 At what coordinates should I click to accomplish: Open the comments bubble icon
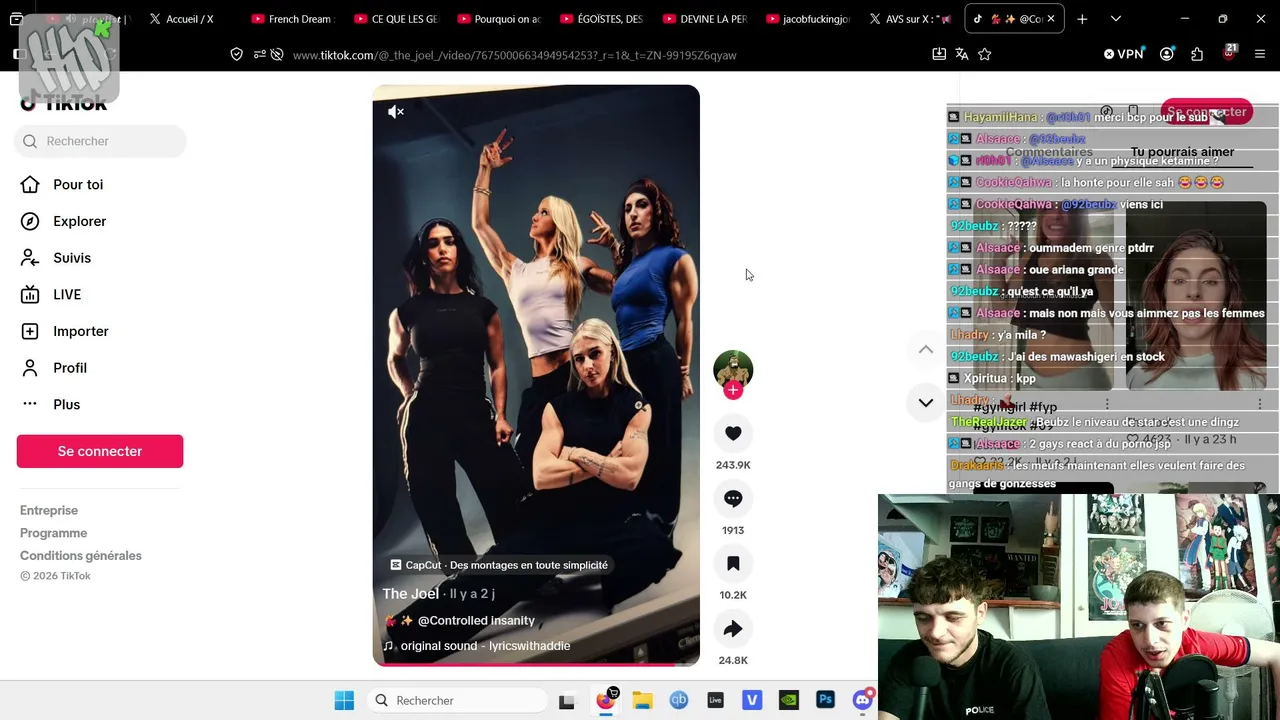(733, 498)
